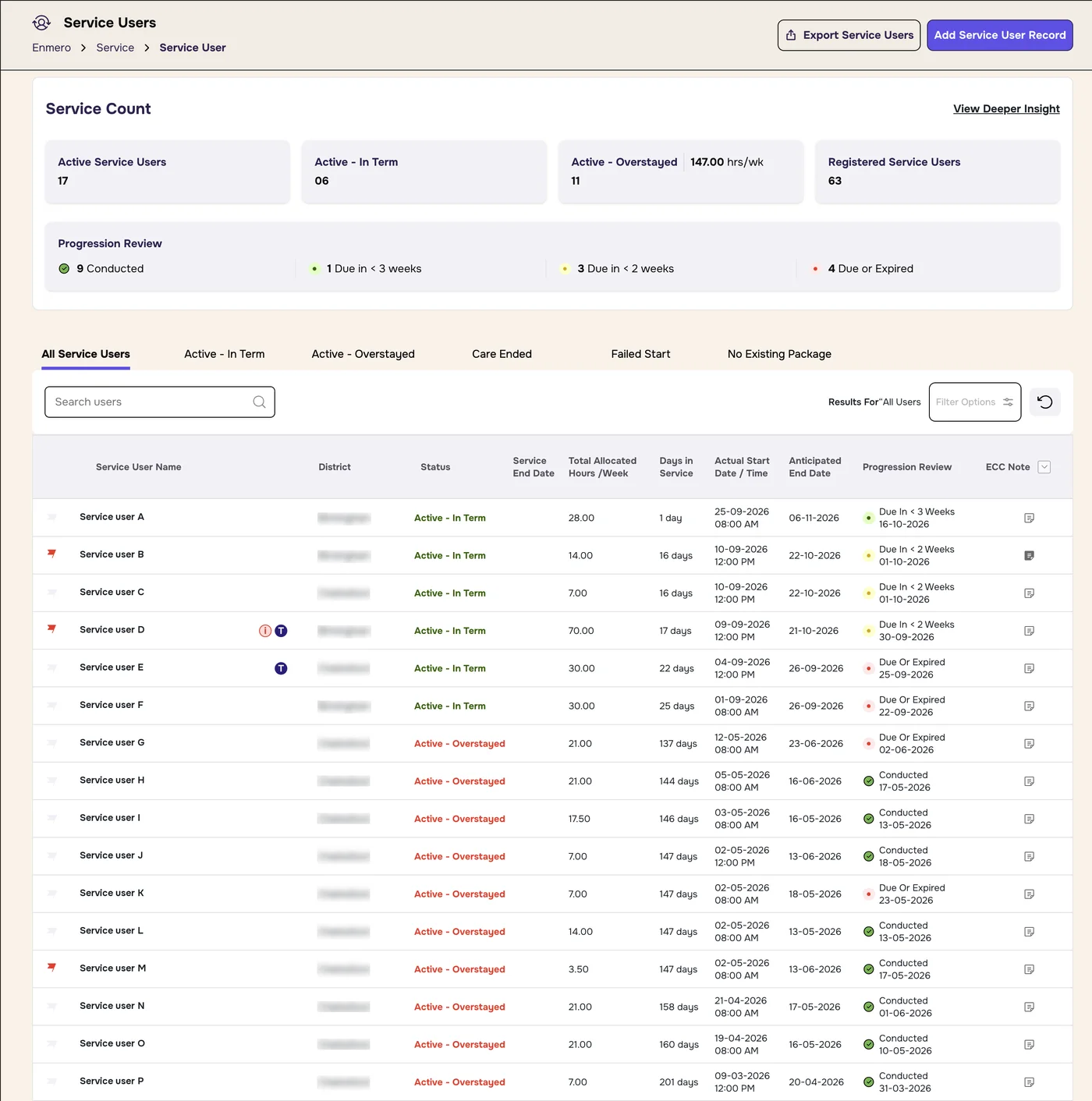Toggle the red flag on Service user D
Viewport: 1092px width, 1101px height.
tap(51, 628)
